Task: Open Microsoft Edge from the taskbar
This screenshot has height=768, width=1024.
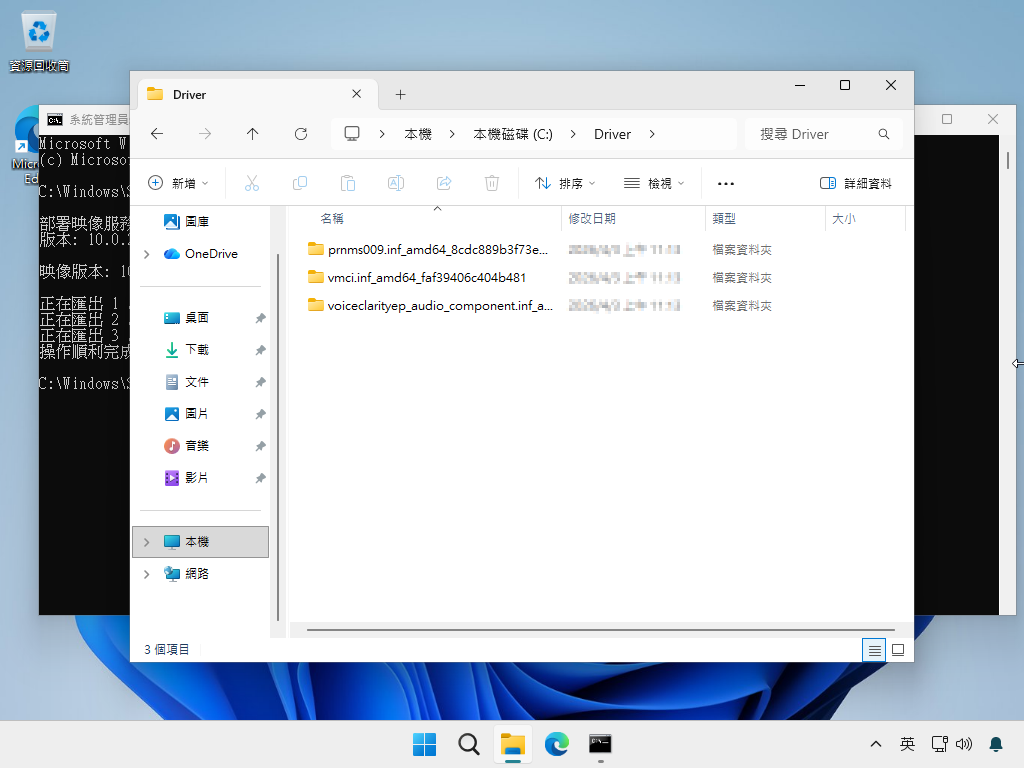Action: tap(557, 745)
